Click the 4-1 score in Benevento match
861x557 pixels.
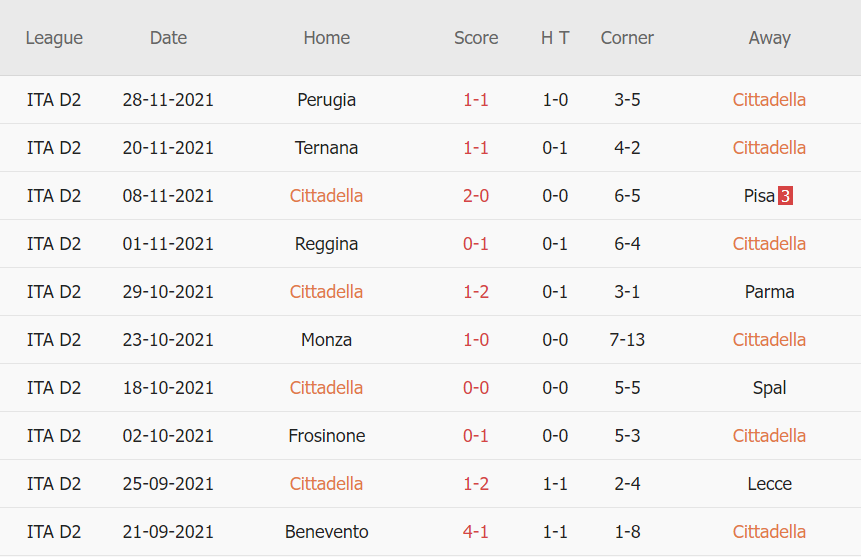coord(476,532)
